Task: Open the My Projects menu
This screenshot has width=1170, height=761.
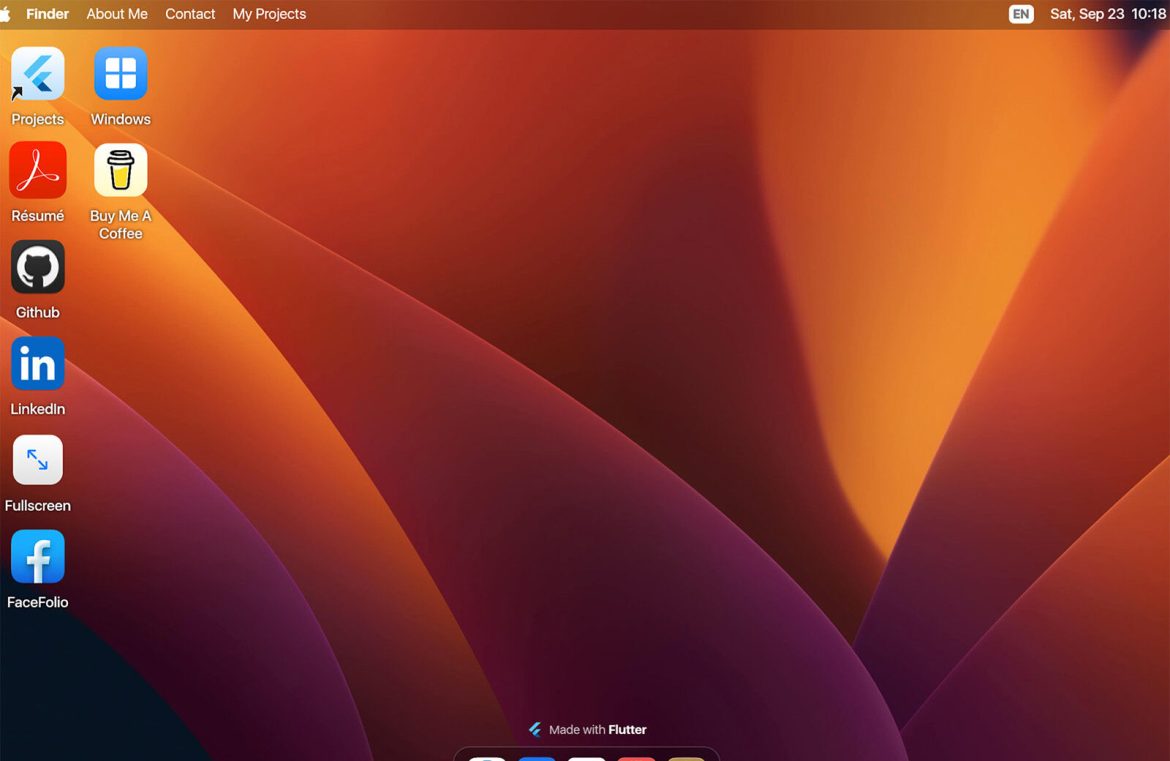Action: coord(269,14)
